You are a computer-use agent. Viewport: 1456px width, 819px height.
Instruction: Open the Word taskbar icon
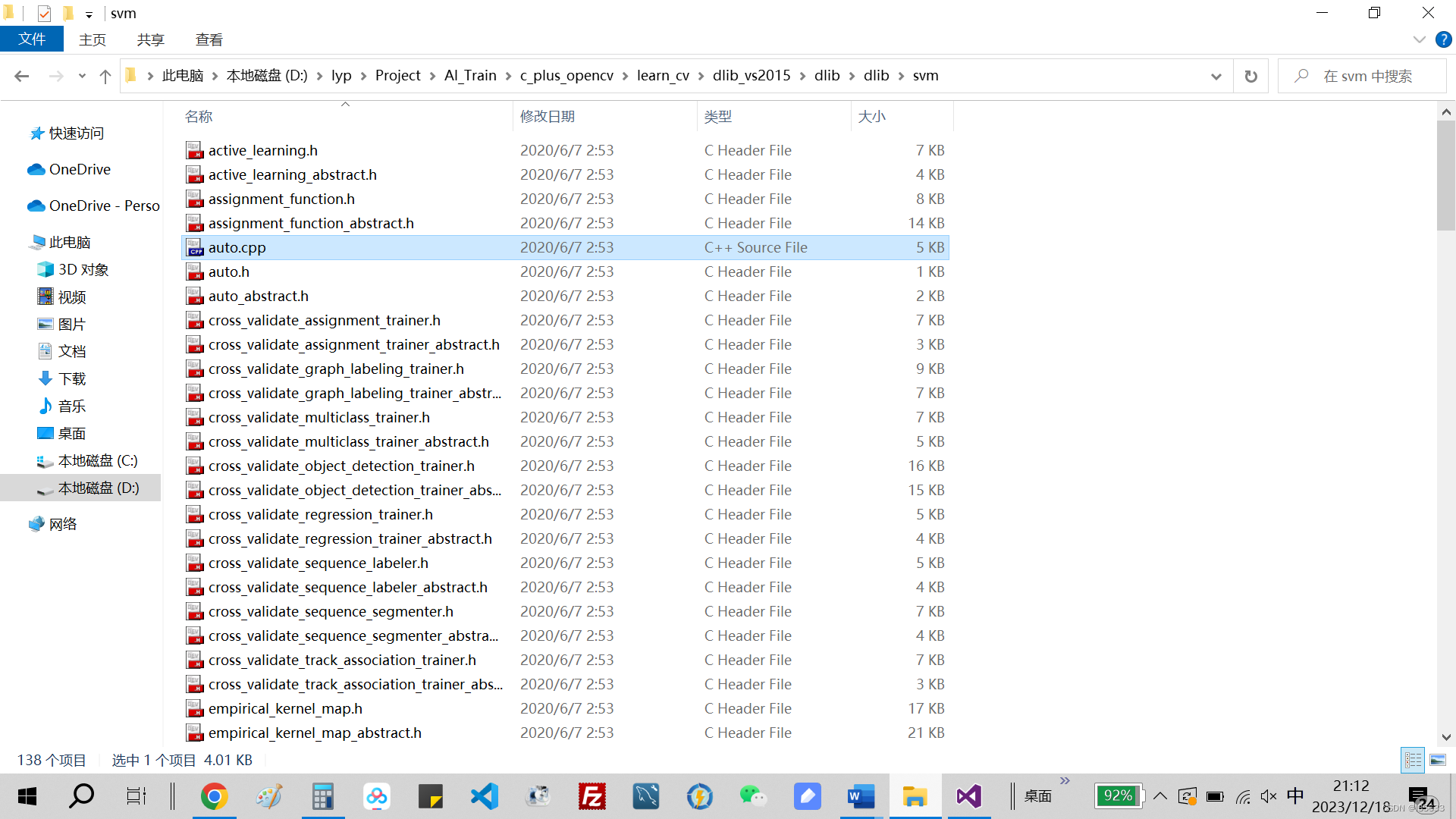(861, 796)
